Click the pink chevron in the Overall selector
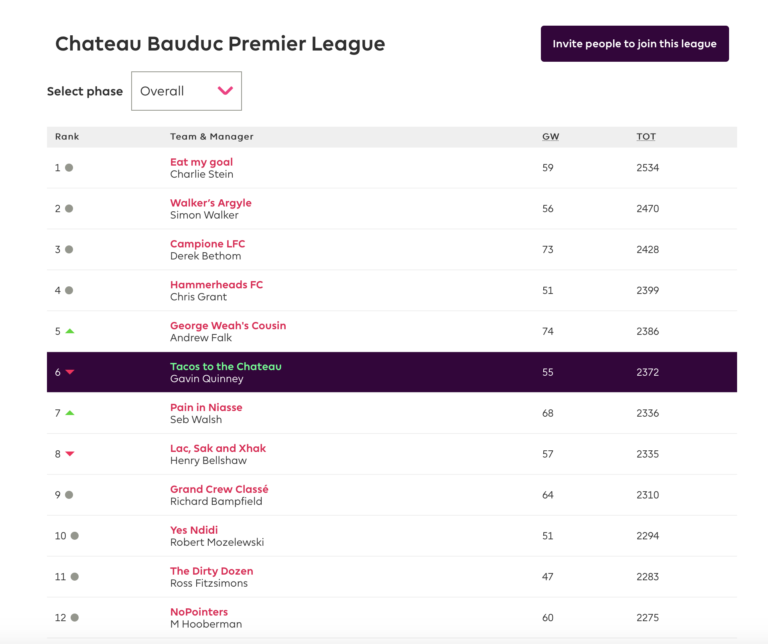This screenshot has height=644, width=768. 225,91
